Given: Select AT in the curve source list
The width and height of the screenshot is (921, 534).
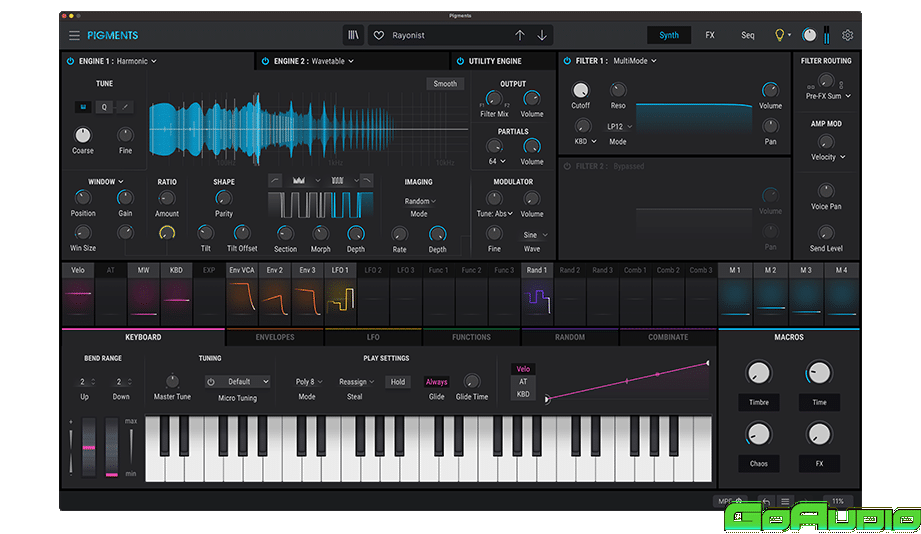Looking at the screenshot, I should point(523,382).
